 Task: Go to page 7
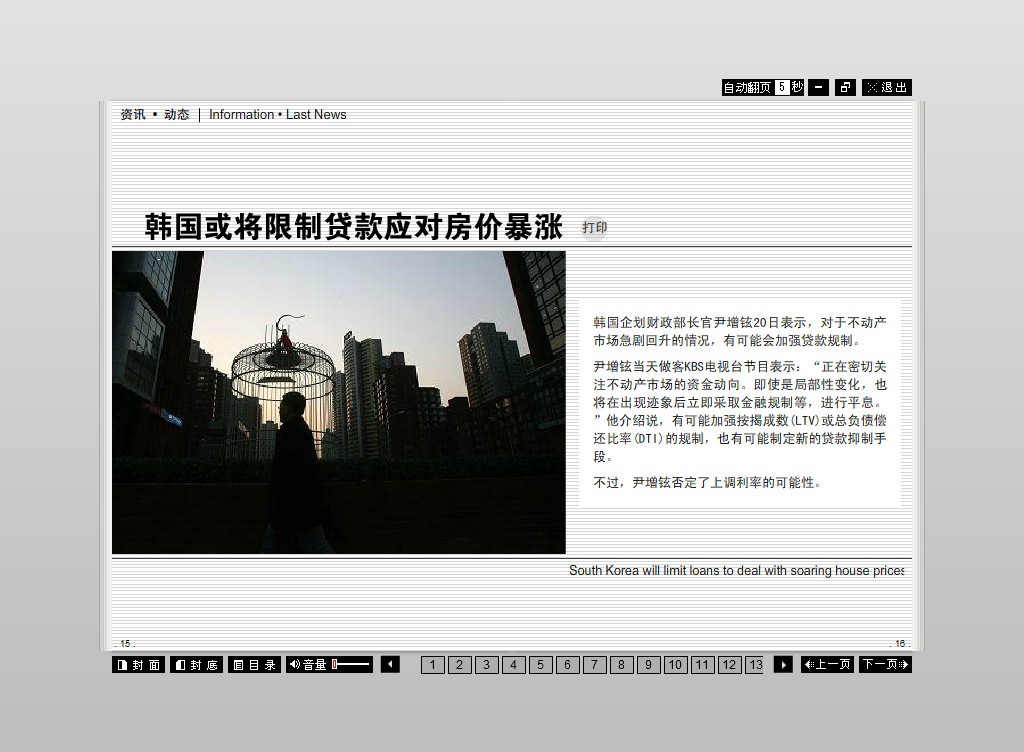[594, 665]
